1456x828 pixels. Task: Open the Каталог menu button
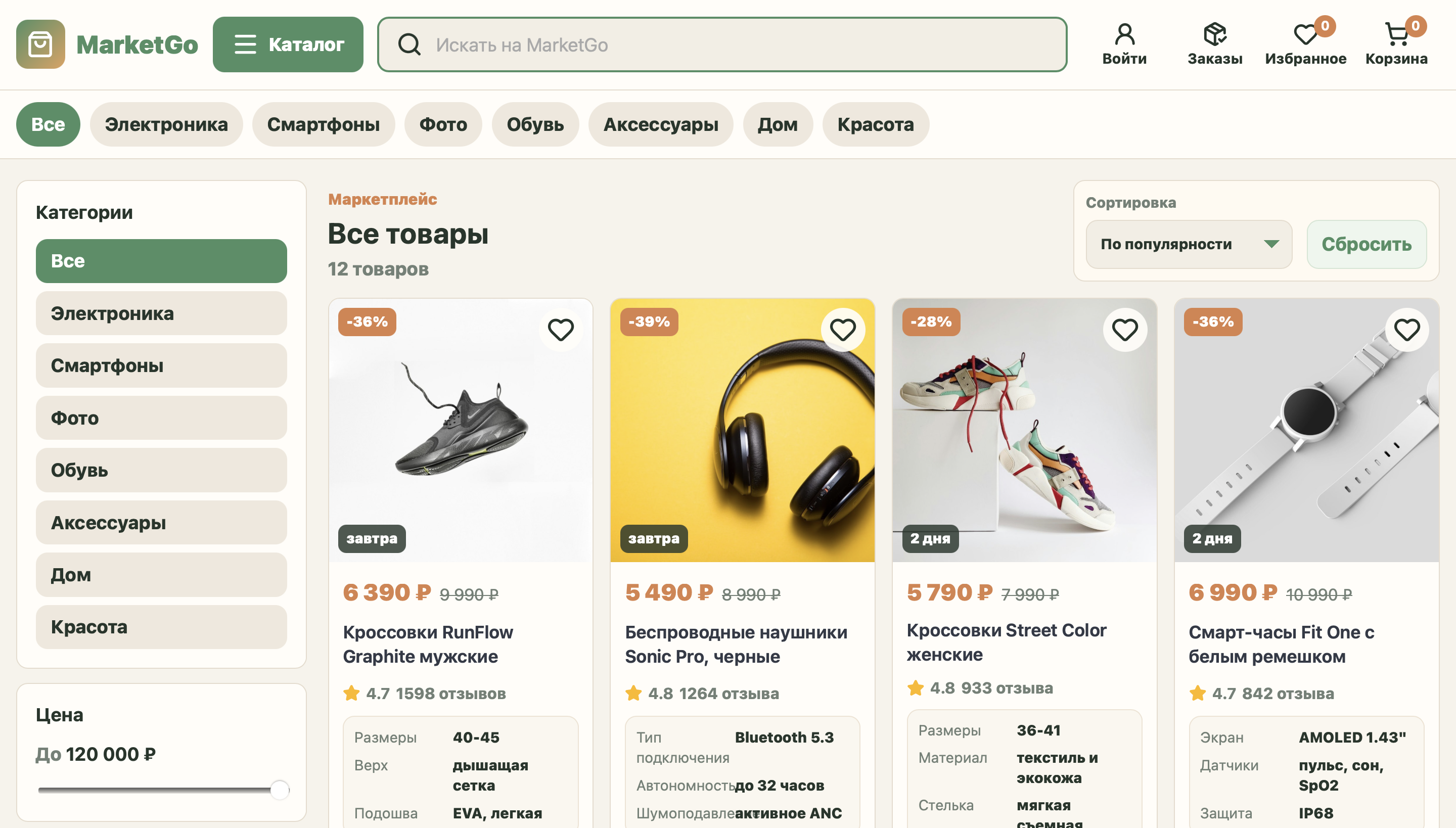pyautogui.click(x=288, y=44)
